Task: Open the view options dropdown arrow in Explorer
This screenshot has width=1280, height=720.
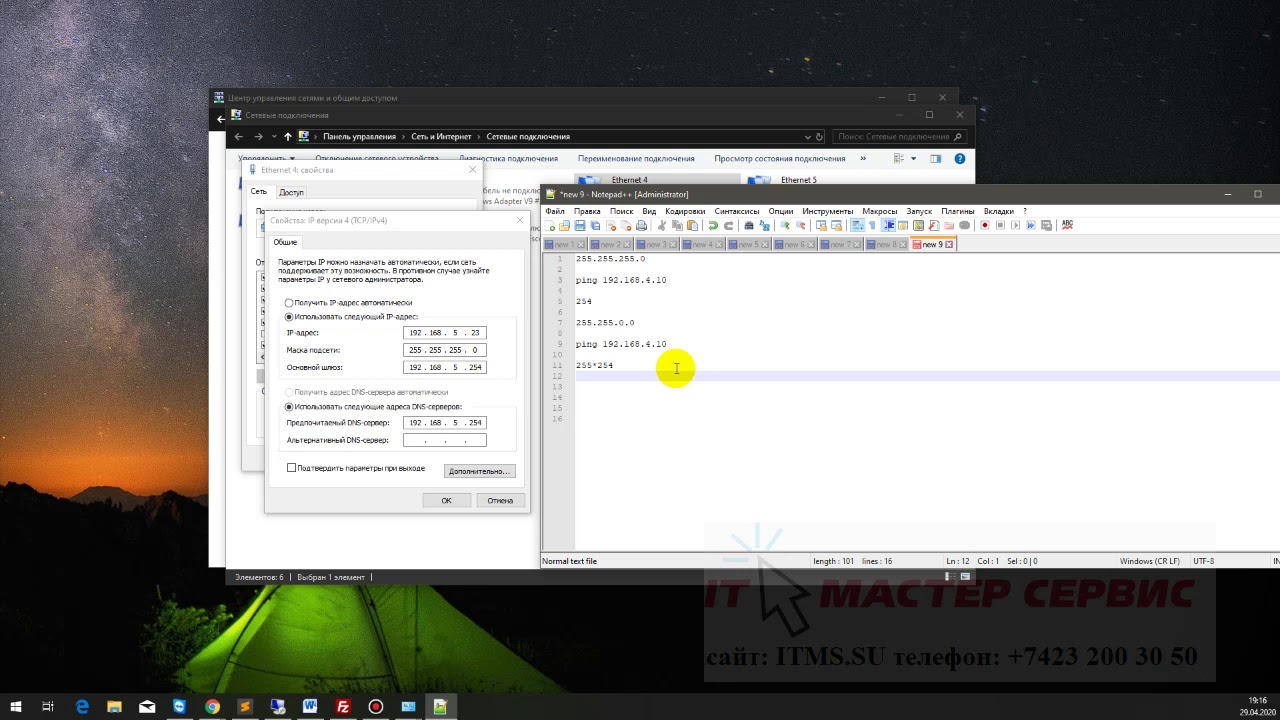Action: pyautogui.click(x=913, y=158)
